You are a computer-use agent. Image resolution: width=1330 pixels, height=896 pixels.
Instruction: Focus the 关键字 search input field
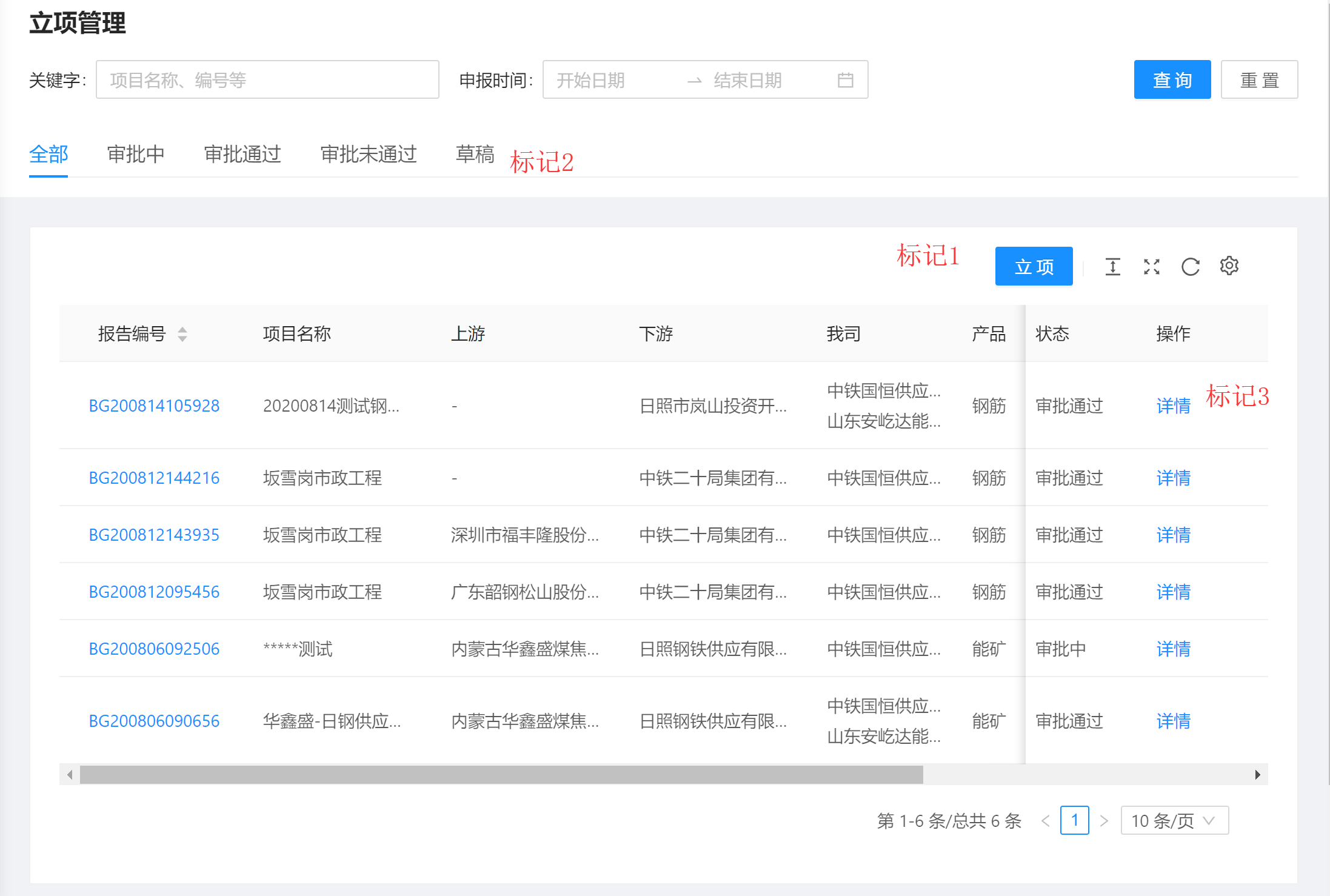pos(267,80)
